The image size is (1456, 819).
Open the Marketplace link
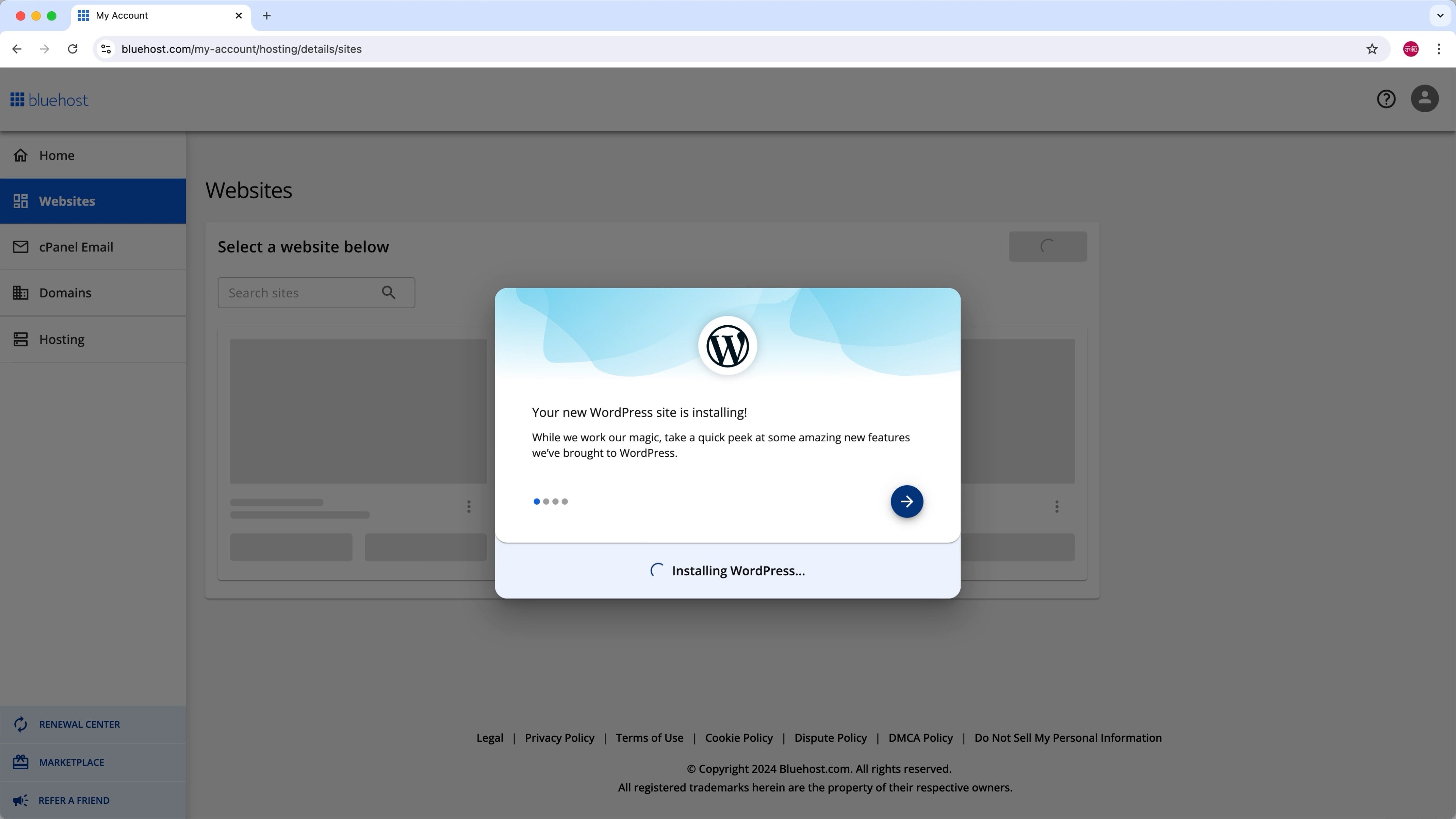coord(93,762)
